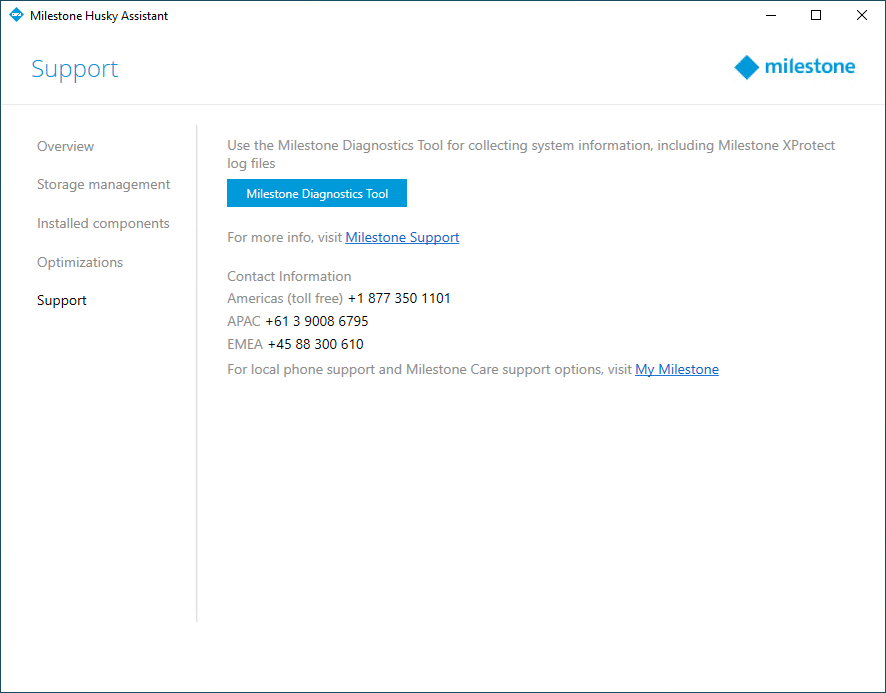Minimize the Husky Assistant window
The image size is (886, 693).
tap(771, 15)
